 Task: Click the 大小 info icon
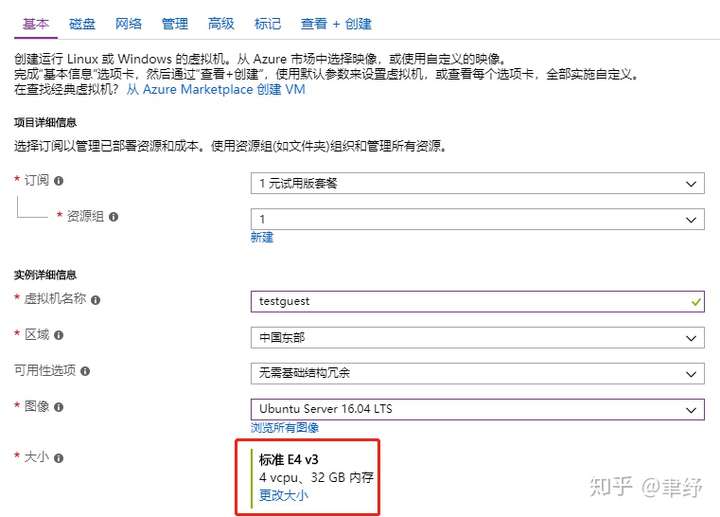58,458
